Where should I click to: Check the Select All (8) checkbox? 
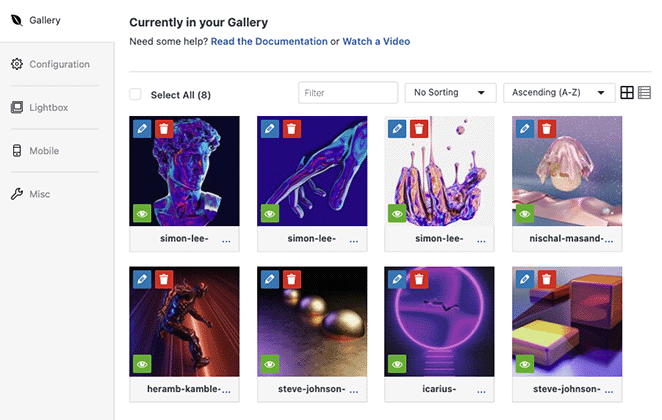136,95
